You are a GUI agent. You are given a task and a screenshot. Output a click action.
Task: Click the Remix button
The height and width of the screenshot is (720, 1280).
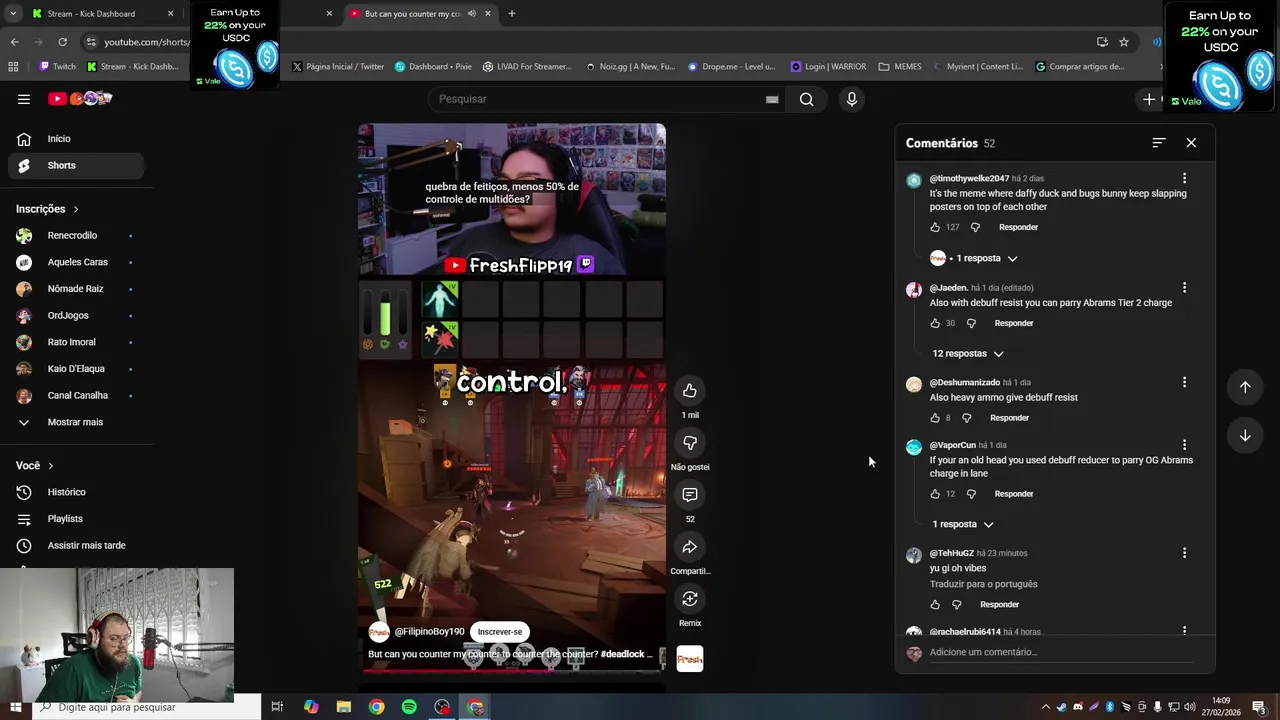(690, 598)
